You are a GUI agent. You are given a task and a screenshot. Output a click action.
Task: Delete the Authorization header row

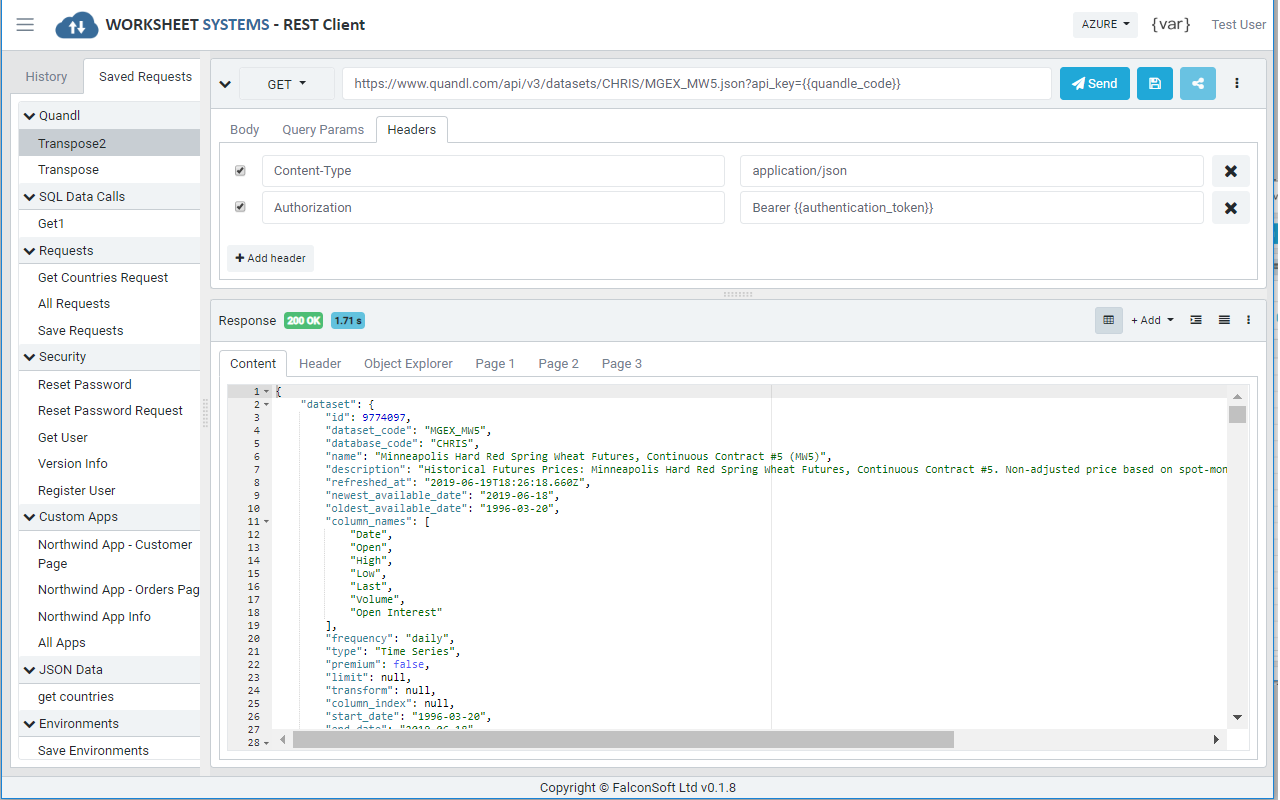pyautogui.click(x=1231, y=208)
